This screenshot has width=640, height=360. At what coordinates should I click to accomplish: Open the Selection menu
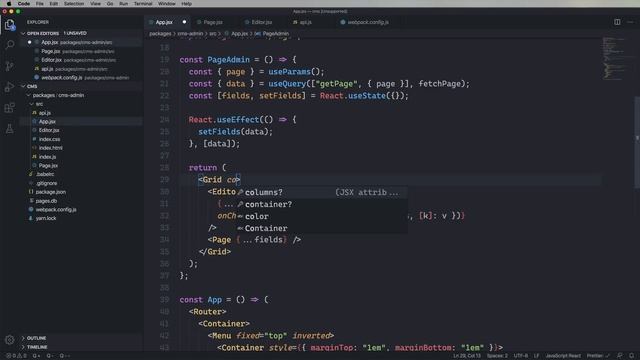pyautogui.click(x=74, y=4)
